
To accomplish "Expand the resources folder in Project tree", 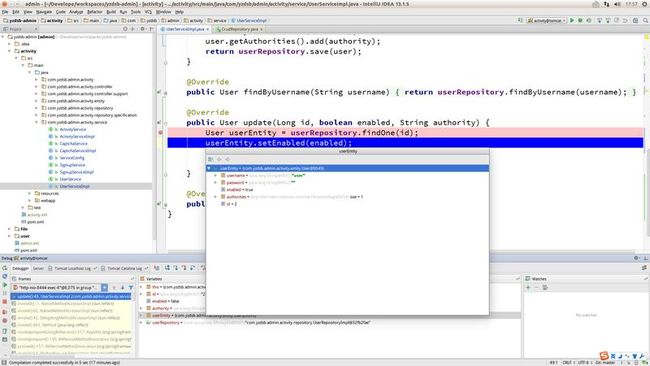I will pyautogui.click(x=29, y=193).
